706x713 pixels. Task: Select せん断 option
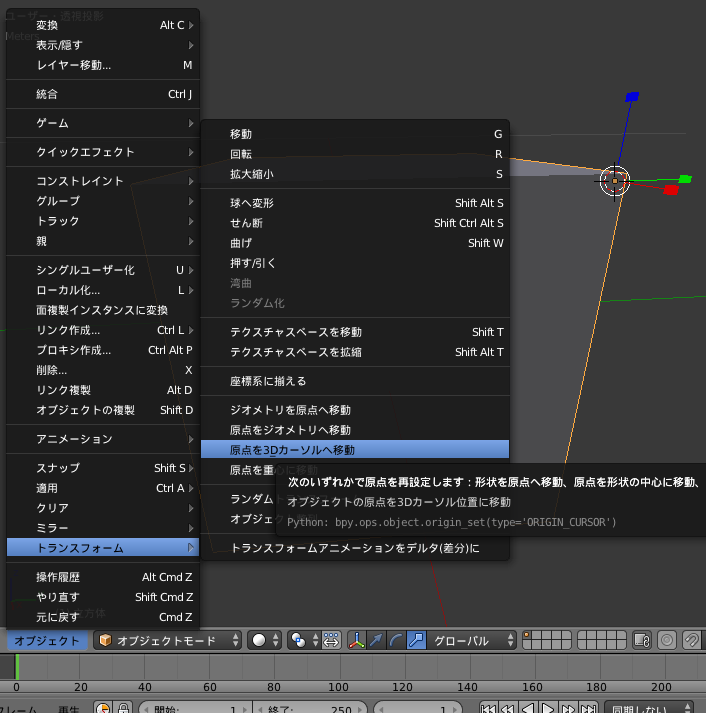coord(355,223)
